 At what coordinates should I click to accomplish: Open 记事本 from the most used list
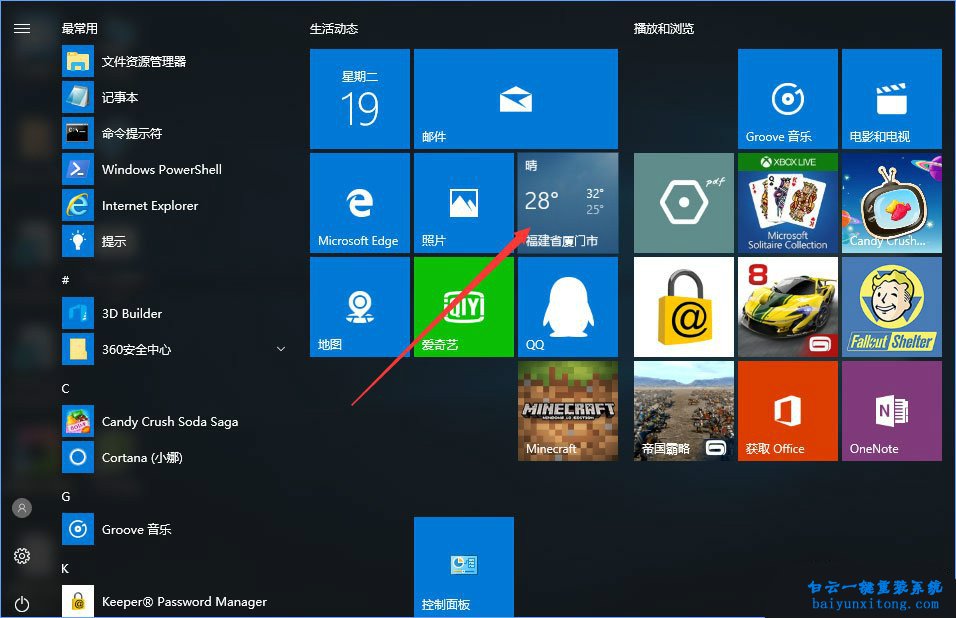[x=120, y=97]
